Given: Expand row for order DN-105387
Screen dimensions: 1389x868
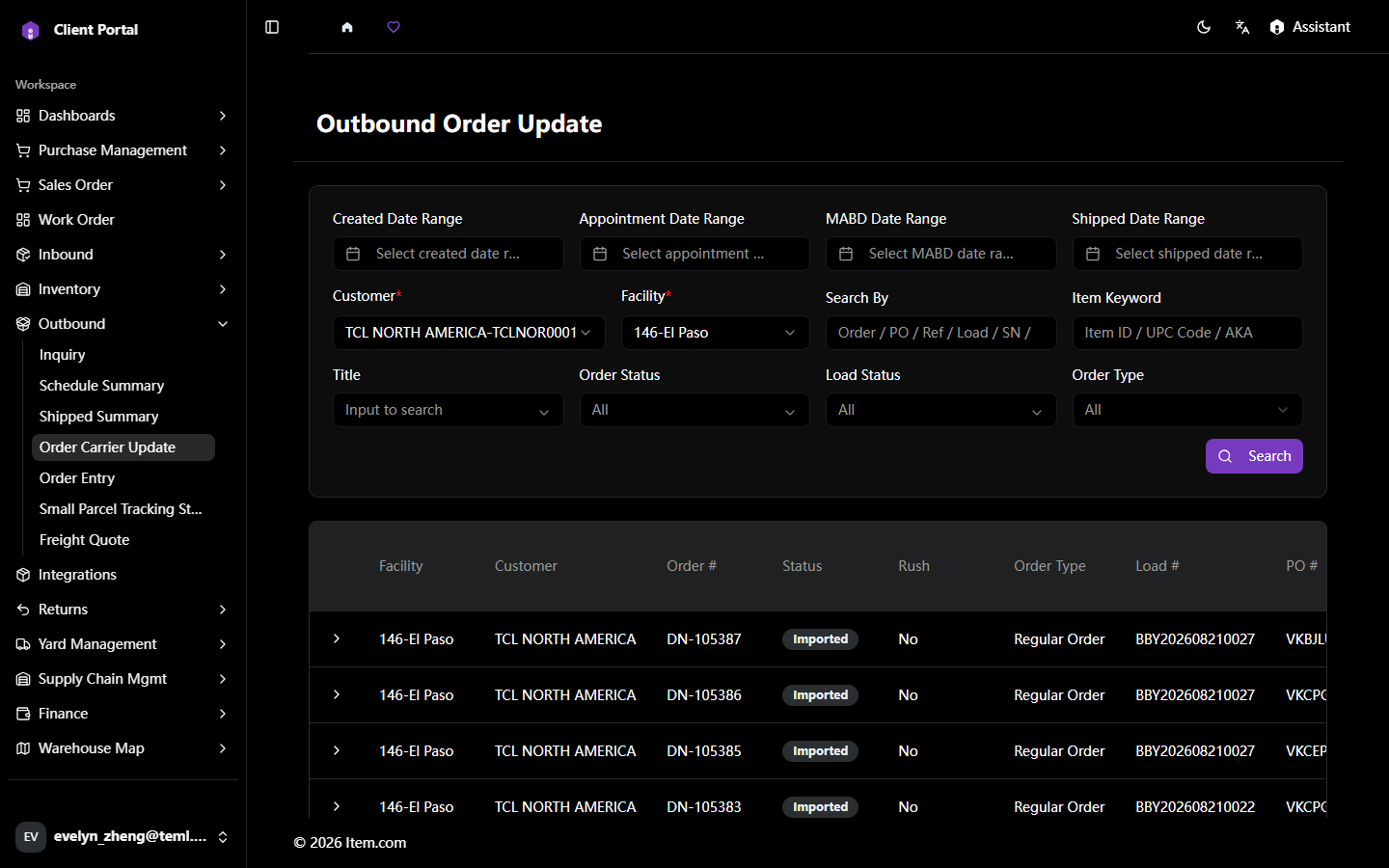Looking at the screenshot, I should coord(337,638).
